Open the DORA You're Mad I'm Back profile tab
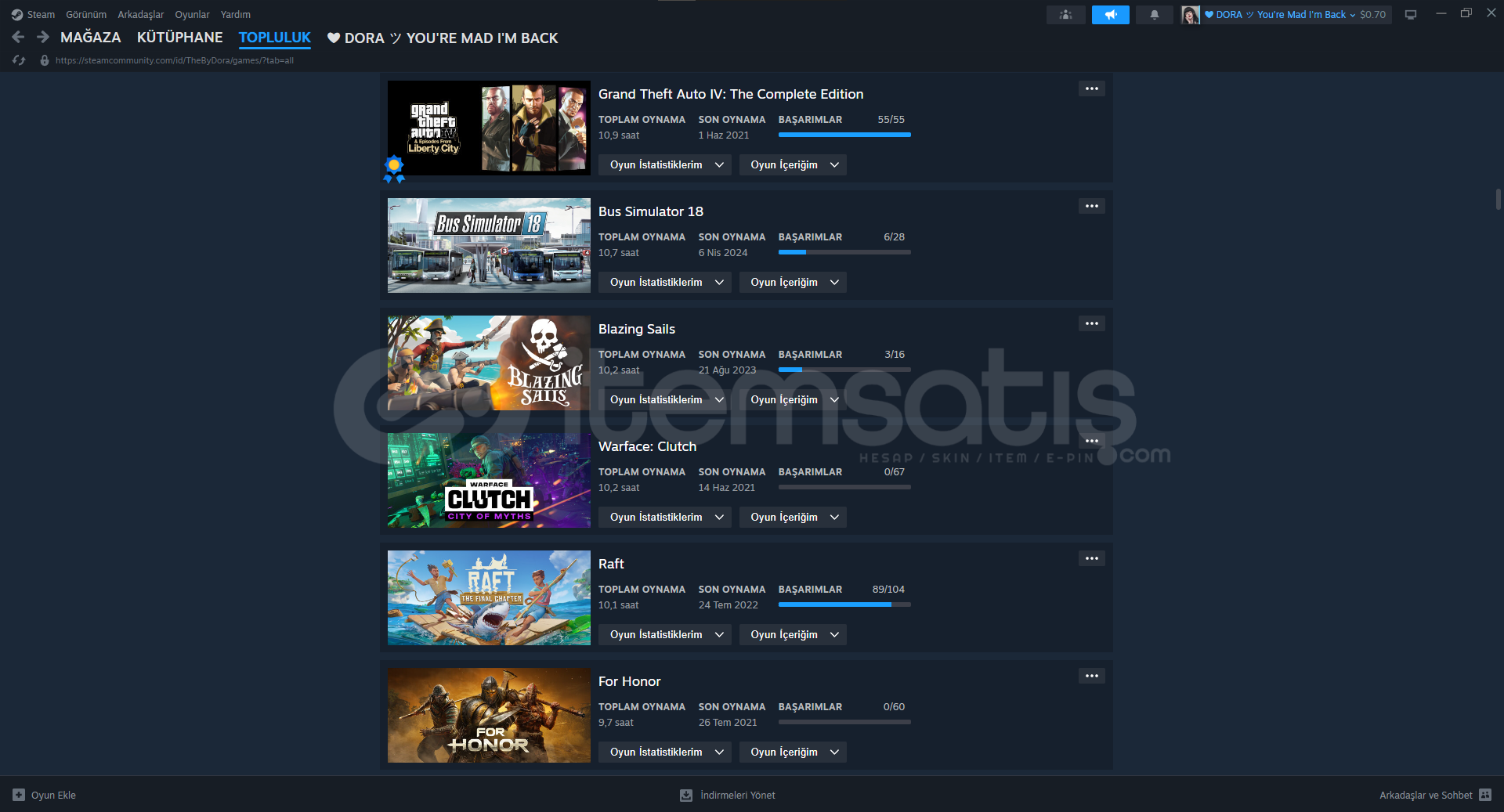1504x812 pixels. point(443,38)
